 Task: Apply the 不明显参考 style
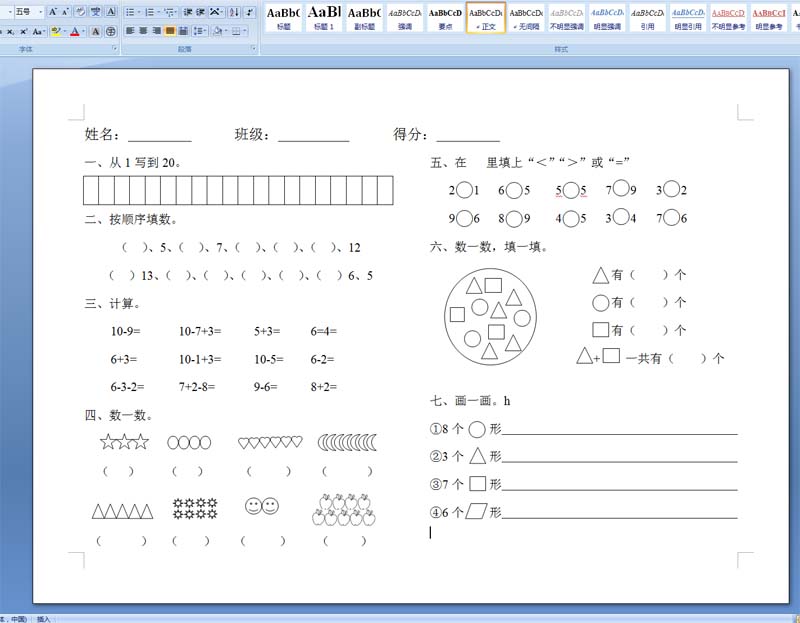pyautogui.click(x=728, y=18)
